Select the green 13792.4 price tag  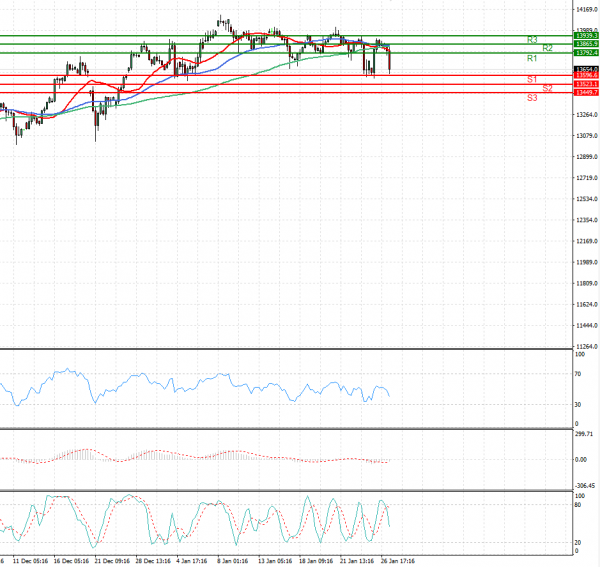[586, 53]
